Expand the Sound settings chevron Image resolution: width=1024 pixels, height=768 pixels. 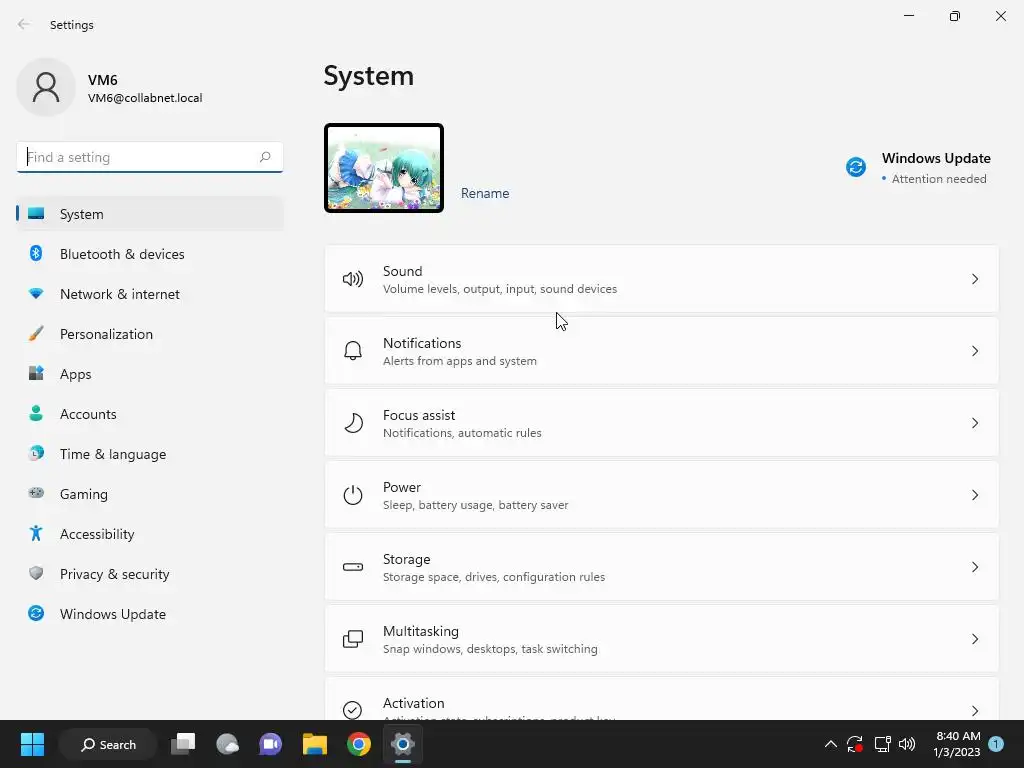coord(974,280)
